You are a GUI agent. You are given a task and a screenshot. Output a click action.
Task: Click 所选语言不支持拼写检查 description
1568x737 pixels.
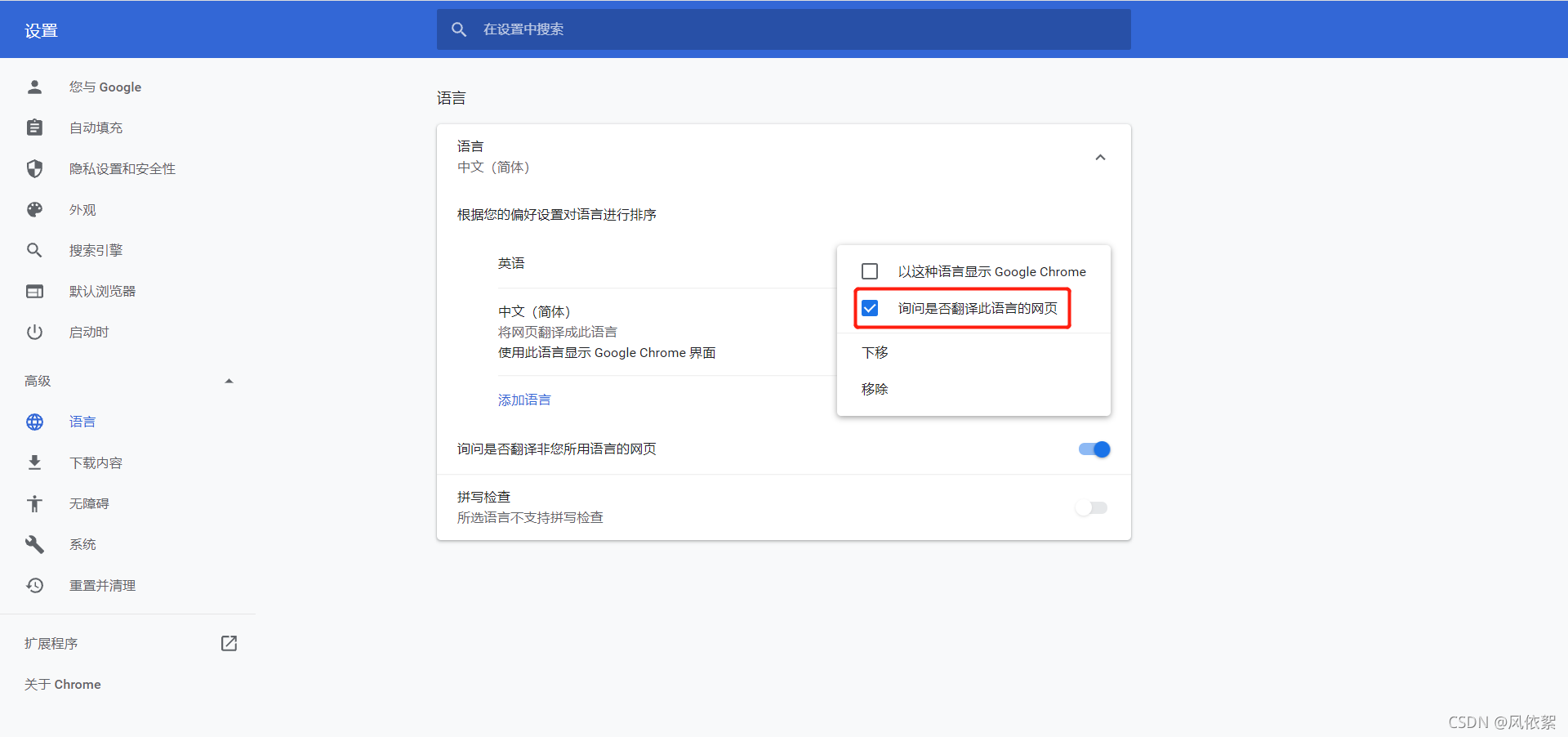point(530,517)
